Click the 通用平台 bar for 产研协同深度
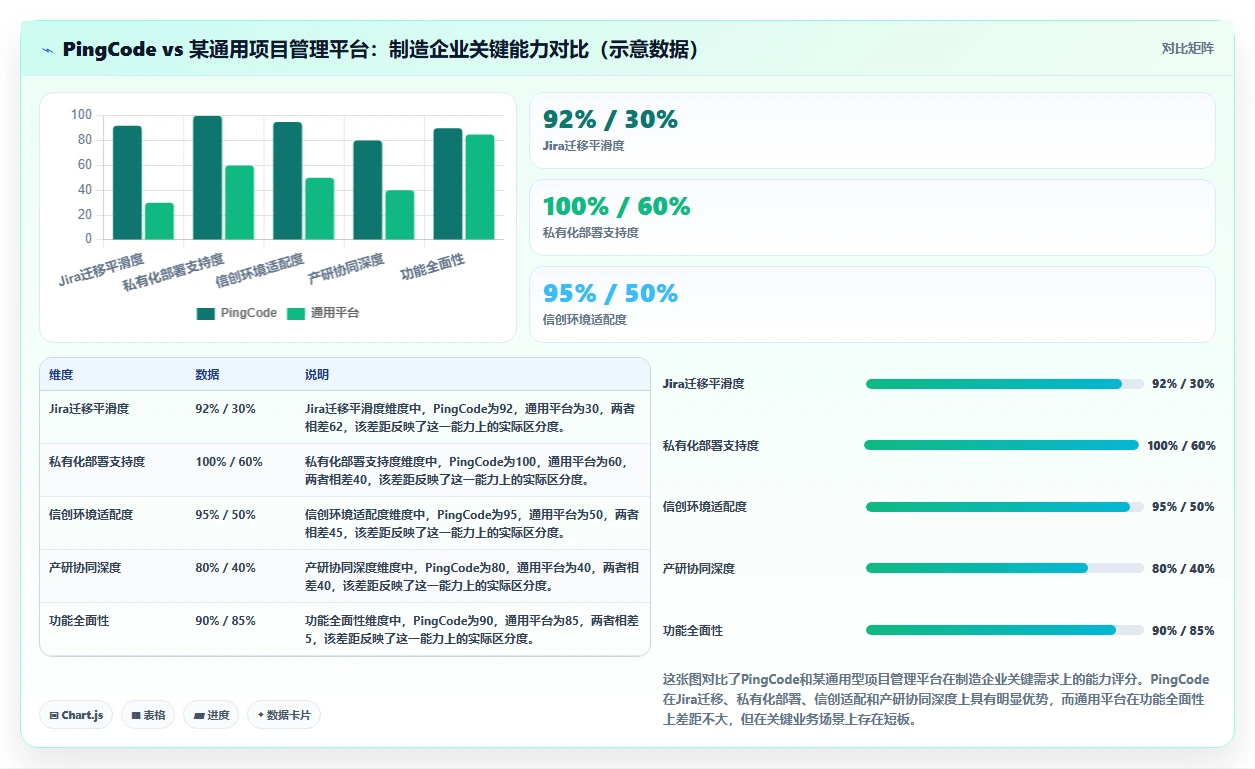This screenshot has width=1255, height=769. (x=400, y=215)
